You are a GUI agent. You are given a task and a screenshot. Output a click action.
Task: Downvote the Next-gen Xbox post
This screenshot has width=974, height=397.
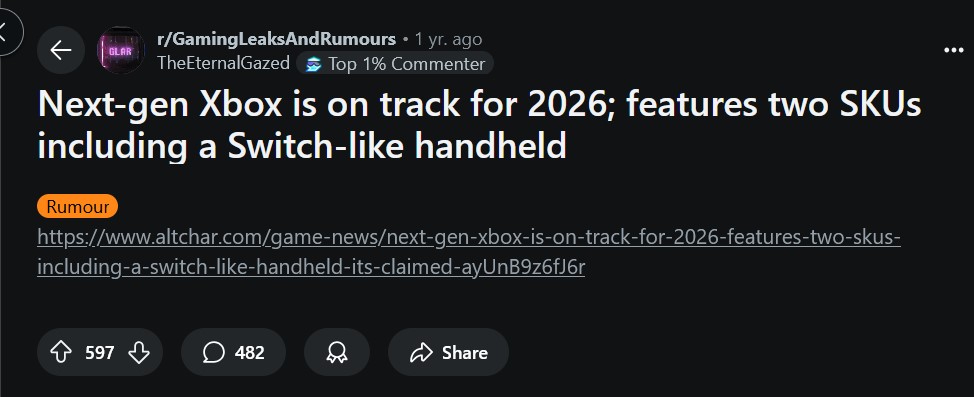(139, 353)
